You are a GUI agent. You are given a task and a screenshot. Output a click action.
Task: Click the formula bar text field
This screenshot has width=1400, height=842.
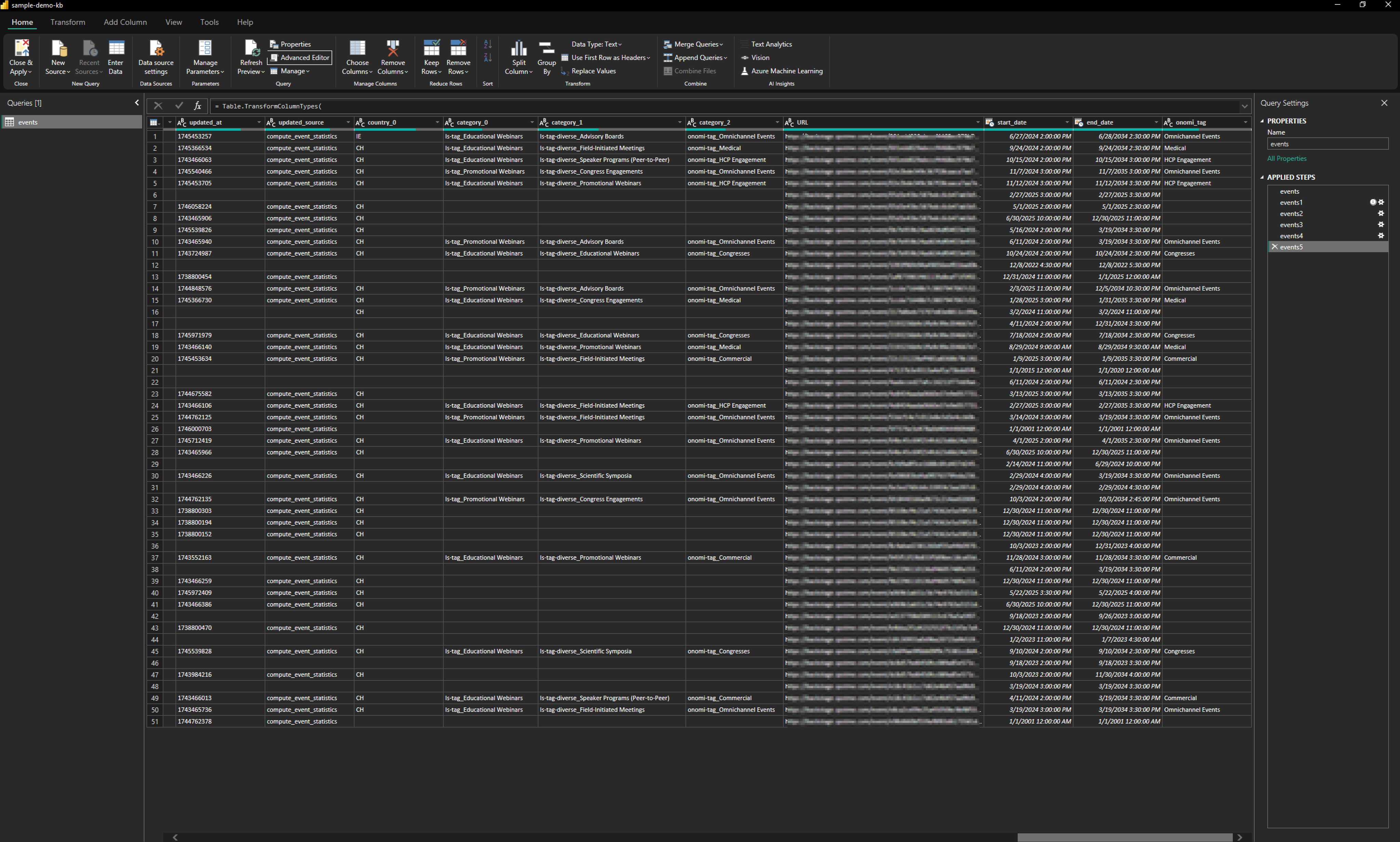point(724,106)
